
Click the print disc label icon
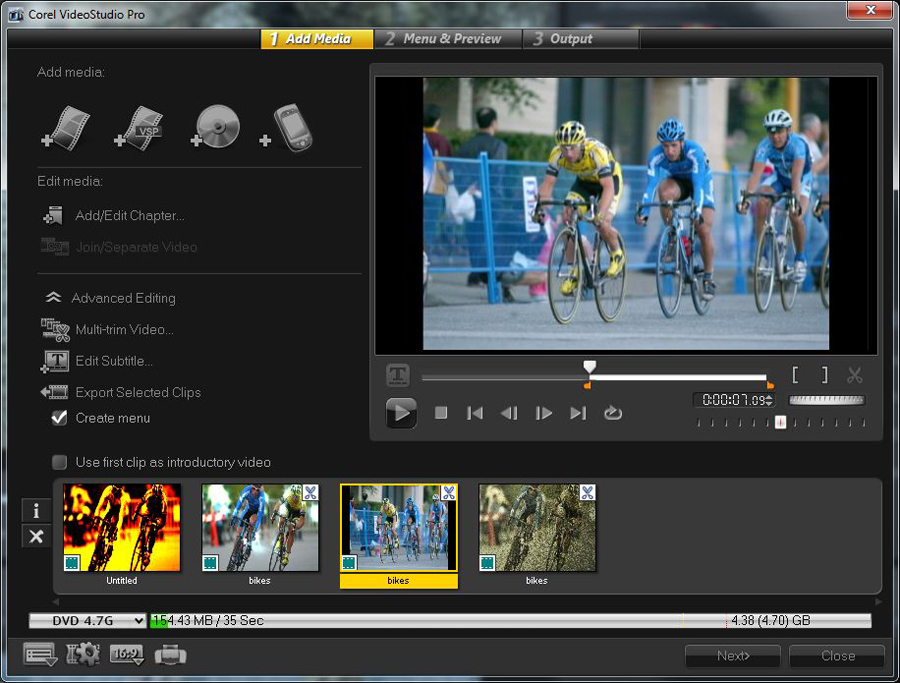tap(170, 655)
